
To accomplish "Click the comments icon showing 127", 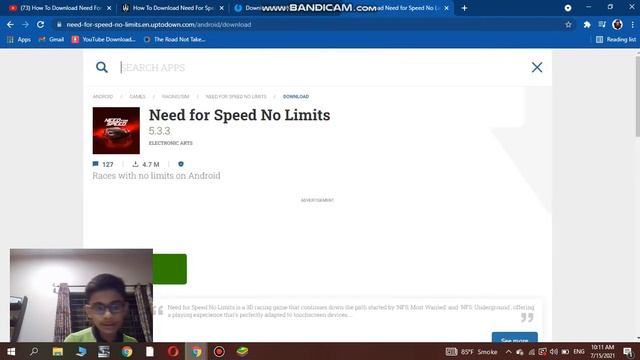I will [96, 164].
